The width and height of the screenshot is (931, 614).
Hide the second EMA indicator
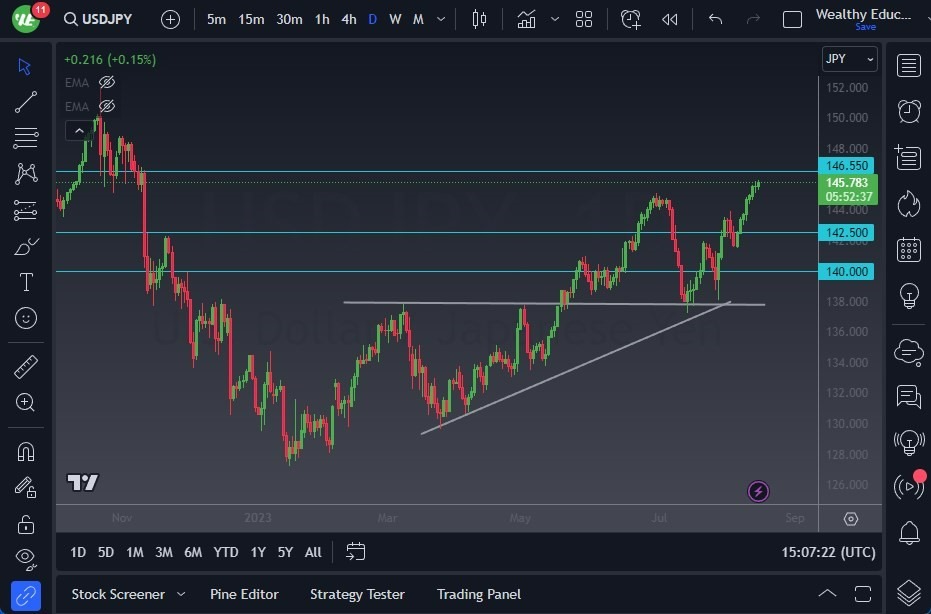[x=107, y=107]
